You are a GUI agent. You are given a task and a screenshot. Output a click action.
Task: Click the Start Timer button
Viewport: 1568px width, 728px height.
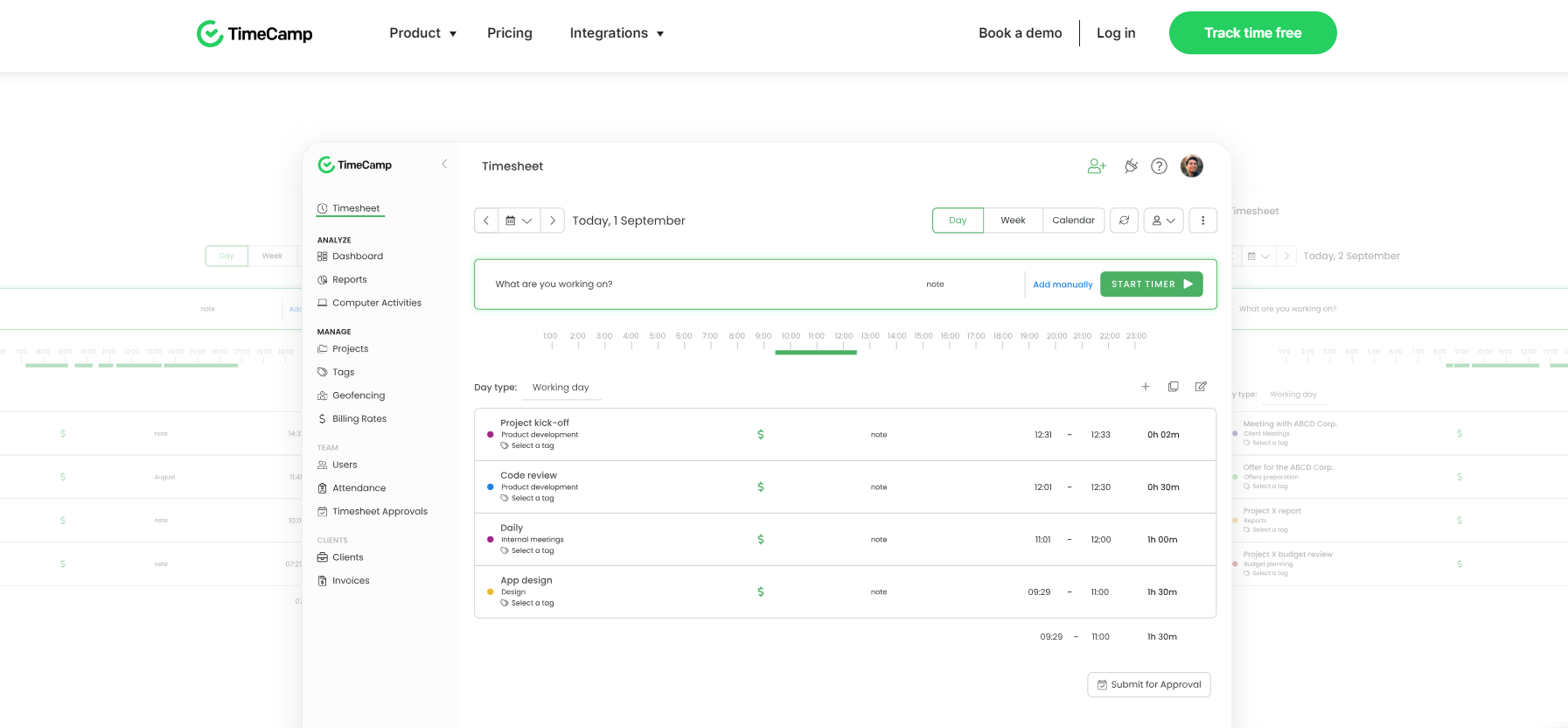(x=1151, y=284)
